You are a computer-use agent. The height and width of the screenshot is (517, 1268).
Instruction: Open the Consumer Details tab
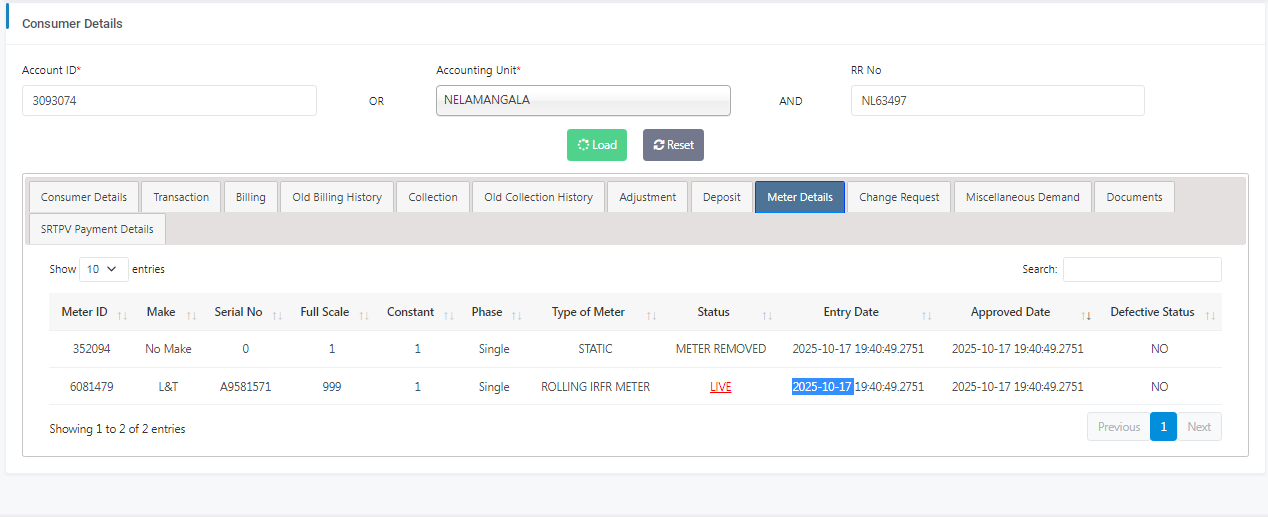[84, 197]
